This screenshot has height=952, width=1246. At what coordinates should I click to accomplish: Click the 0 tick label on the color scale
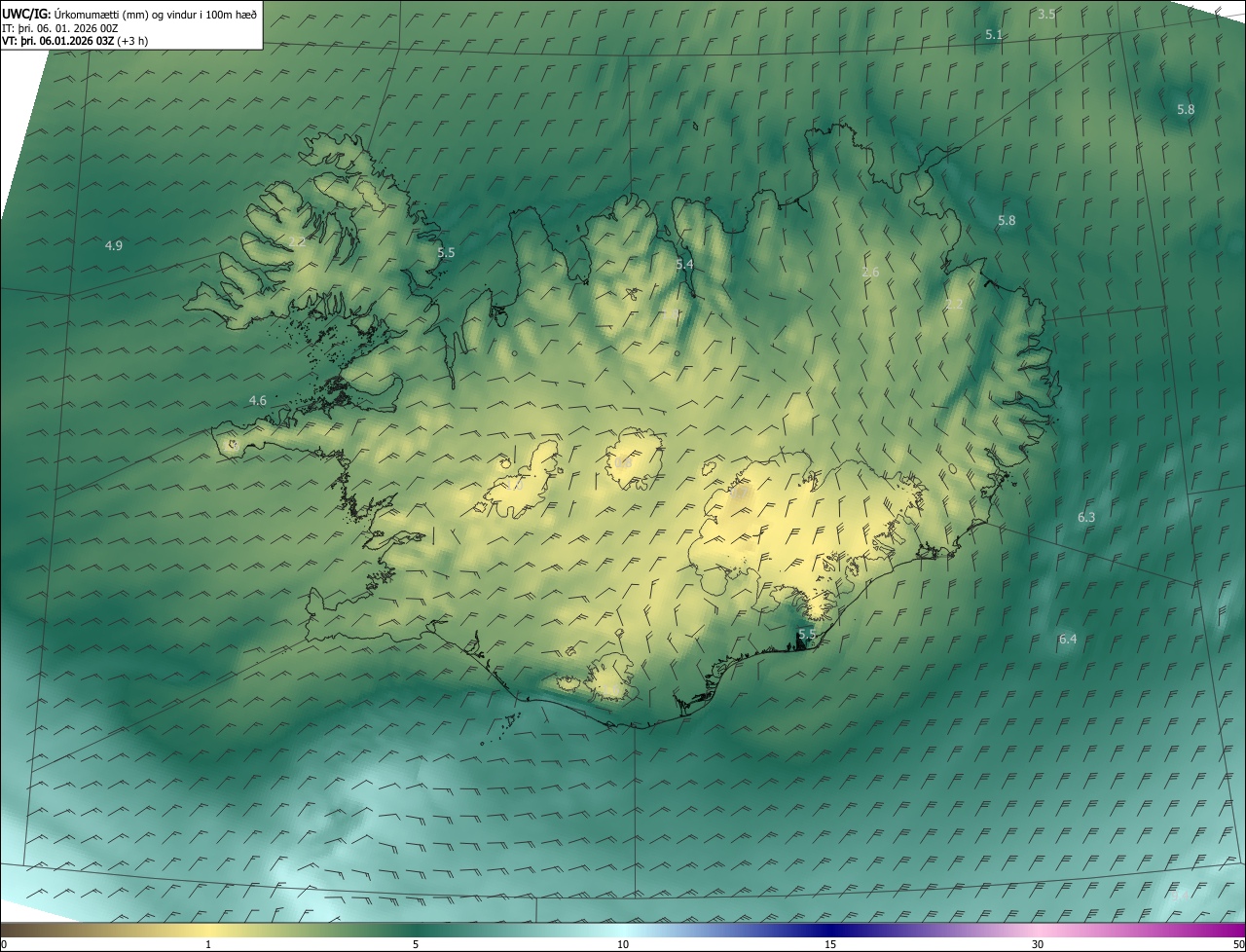click(x=4, y=944)
